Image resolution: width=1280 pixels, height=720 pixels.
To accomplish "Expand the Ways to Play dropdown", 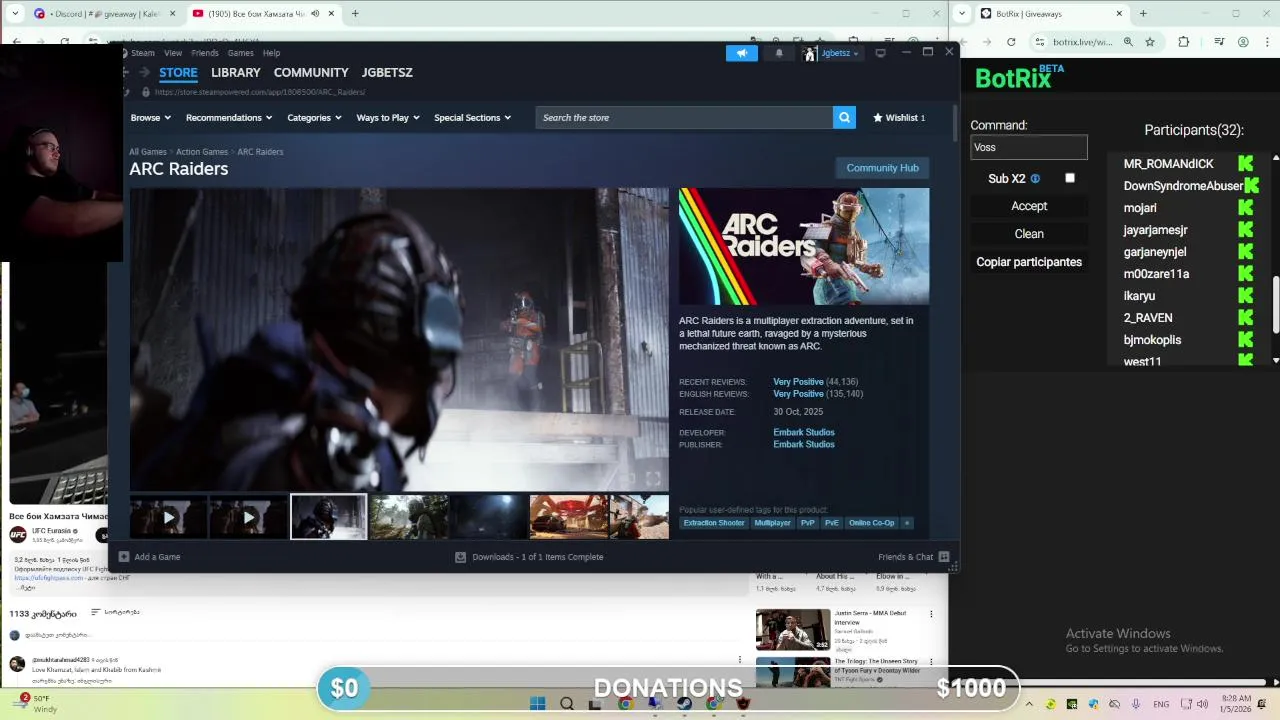I will pyautogui.click(x=388, y=118).
